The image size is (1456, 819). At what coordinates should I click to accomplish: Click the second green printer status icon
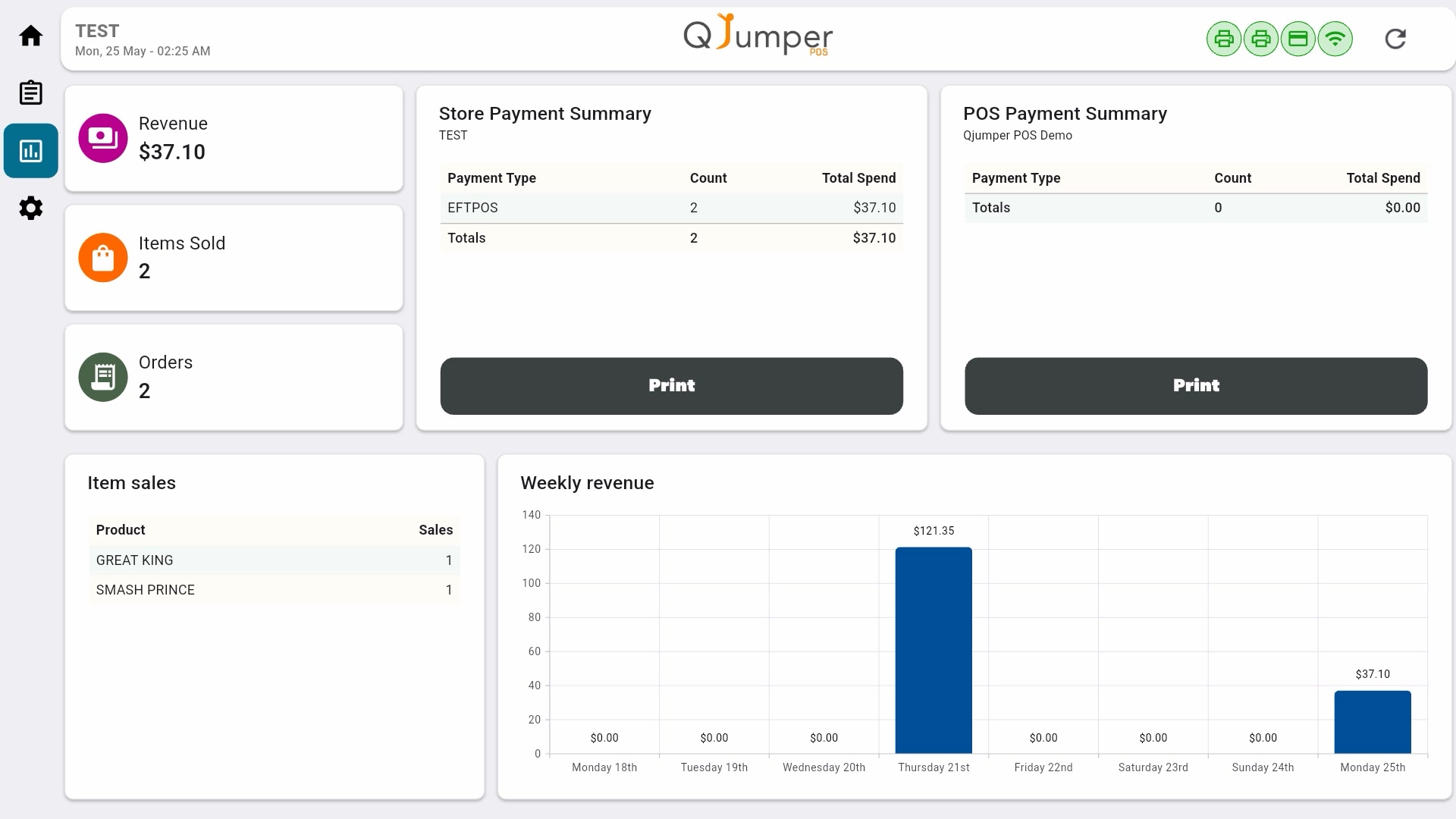point(1261,39)
